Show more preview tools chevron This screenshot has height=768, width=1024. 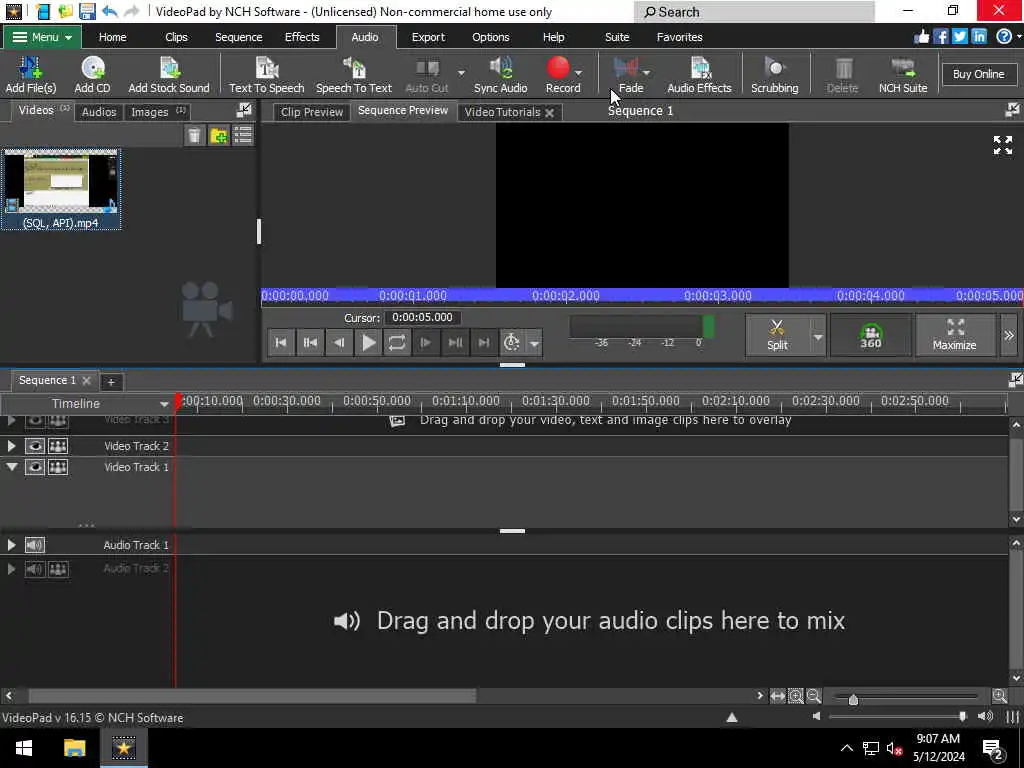(1009, 335)
